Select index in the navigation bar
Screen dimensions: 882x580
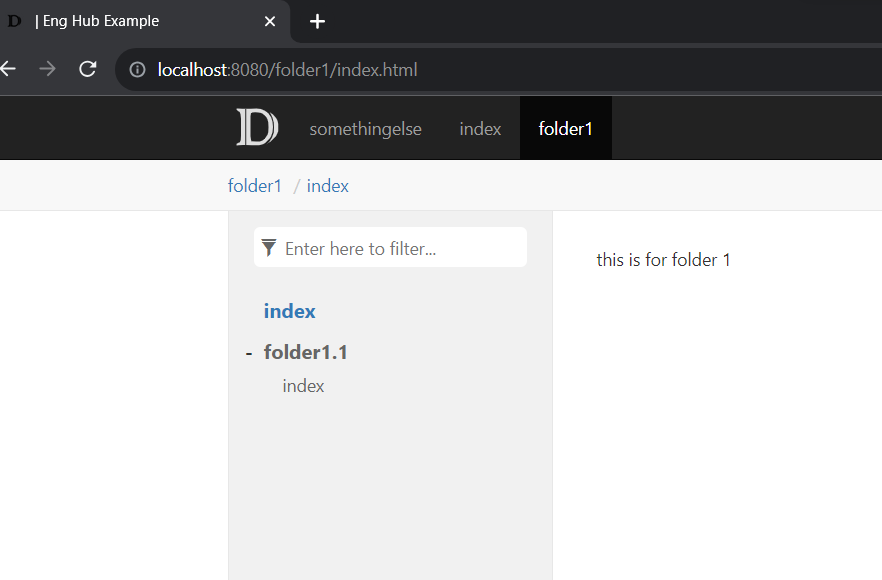(x=480, y=128)
